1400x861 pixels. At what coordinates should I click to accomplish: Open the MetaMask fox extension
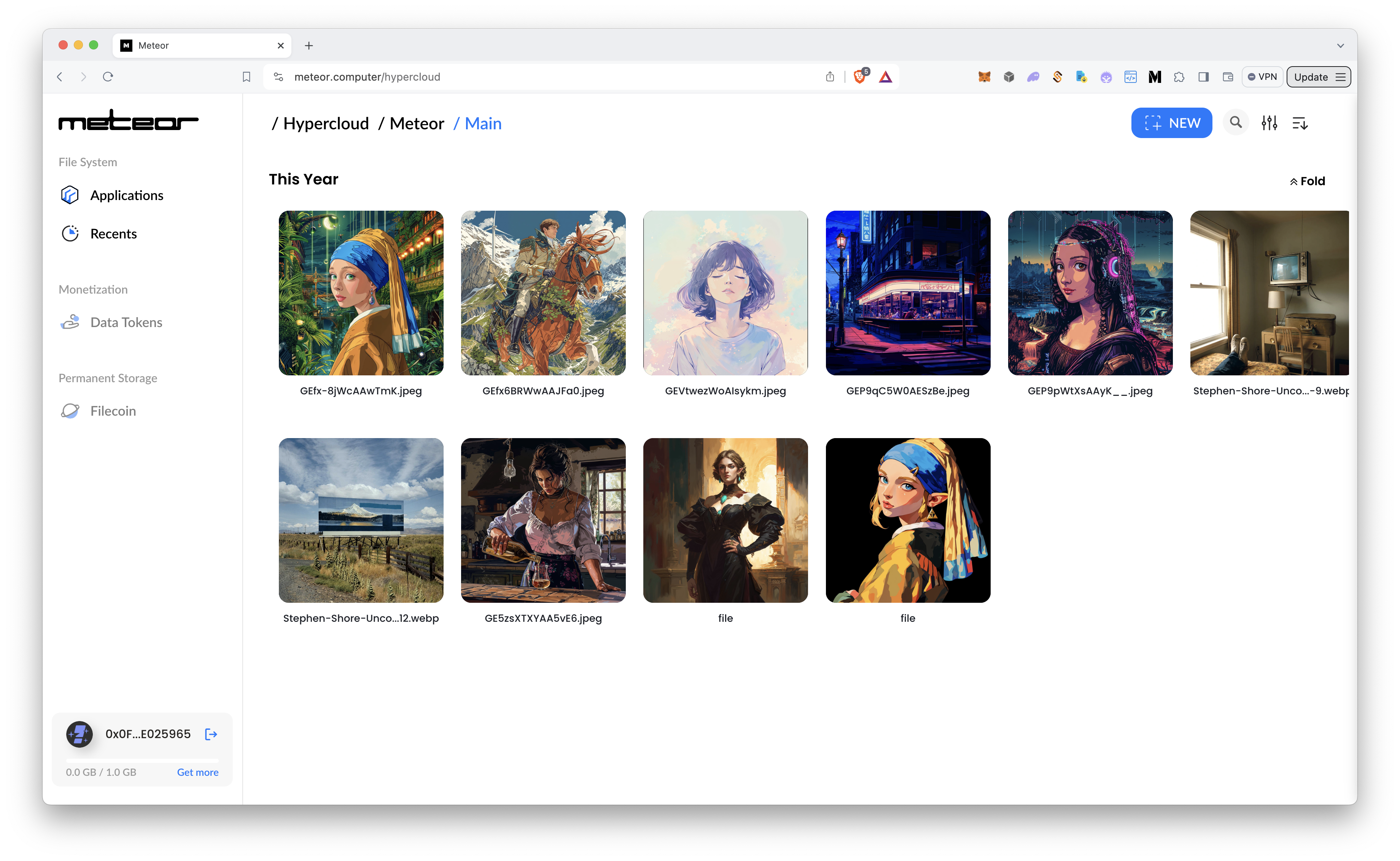click(x=984, y=77)
